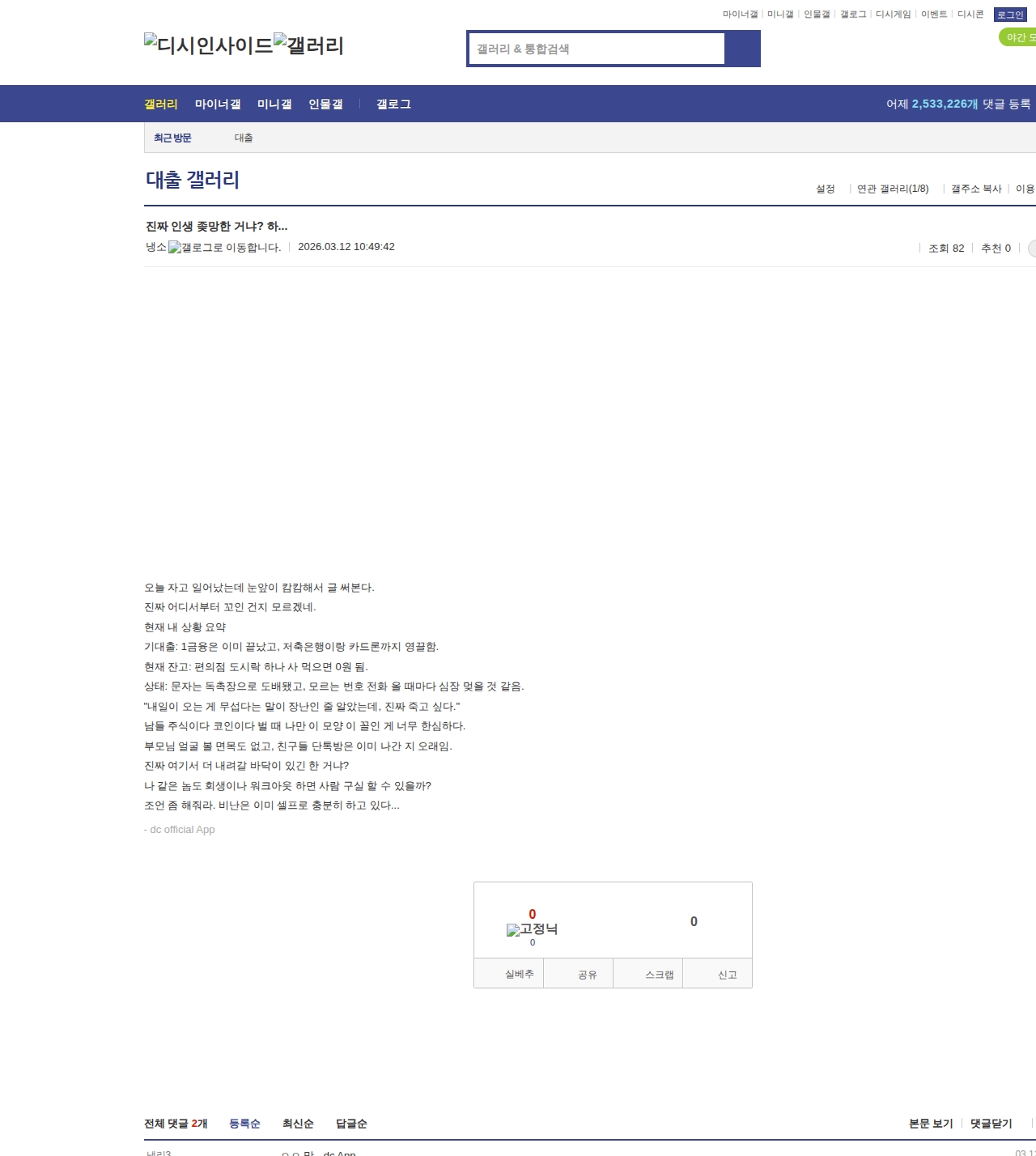Sort comments by 답글순
1036x1156 pixels.
tap(351, 1124)
